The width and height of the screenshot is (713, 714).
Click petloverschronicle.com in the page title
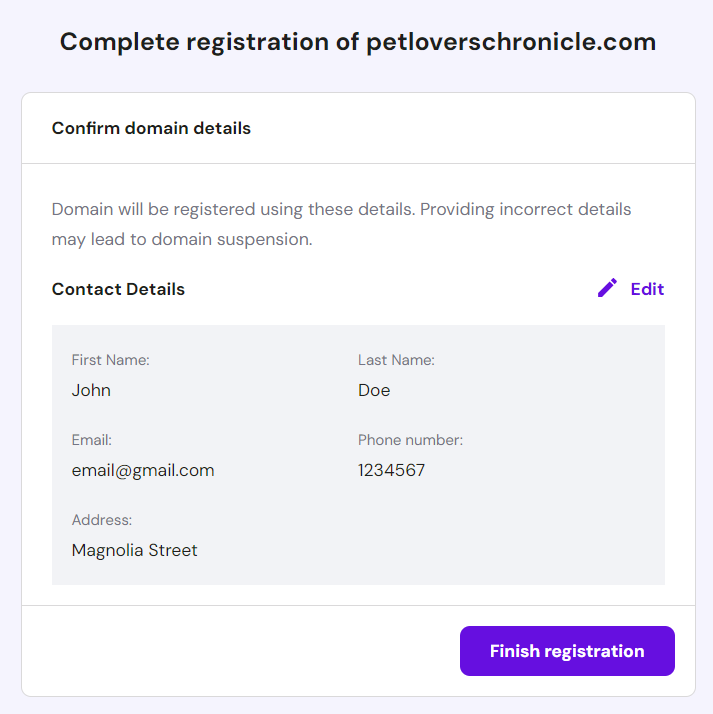511,42
